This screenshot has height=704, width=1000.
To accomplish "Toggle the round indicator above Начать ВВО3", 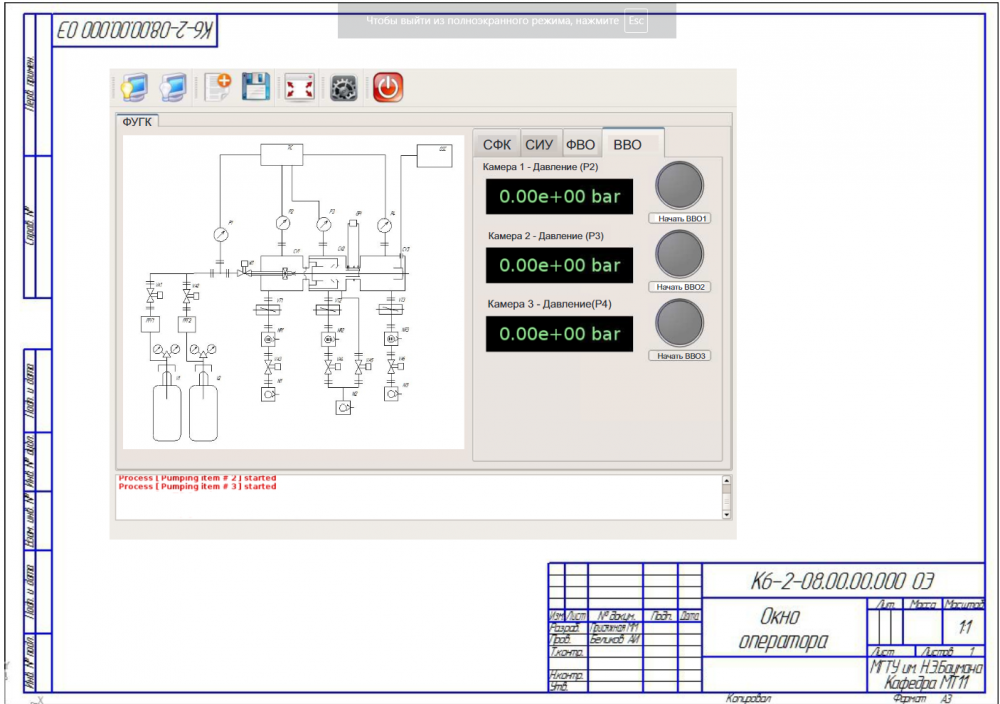I will [x=679, y=323].
